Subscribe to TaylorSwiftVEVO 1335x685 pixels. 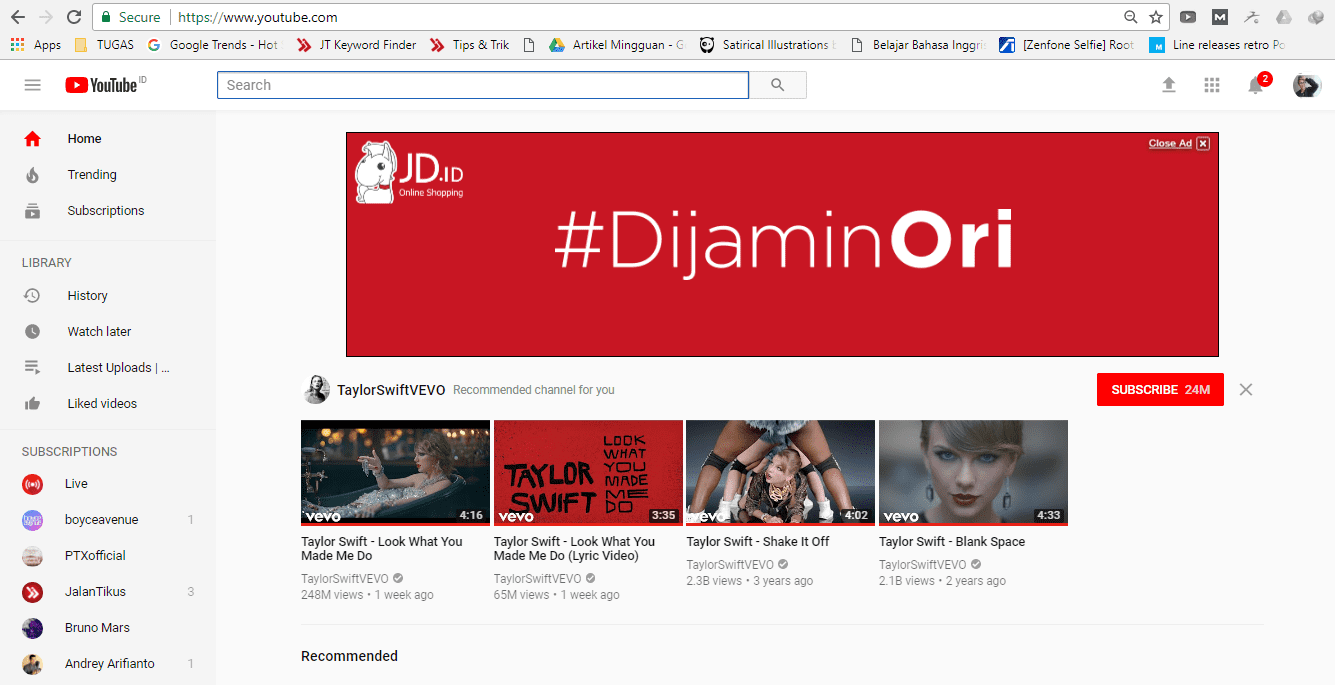[1160, 390]
